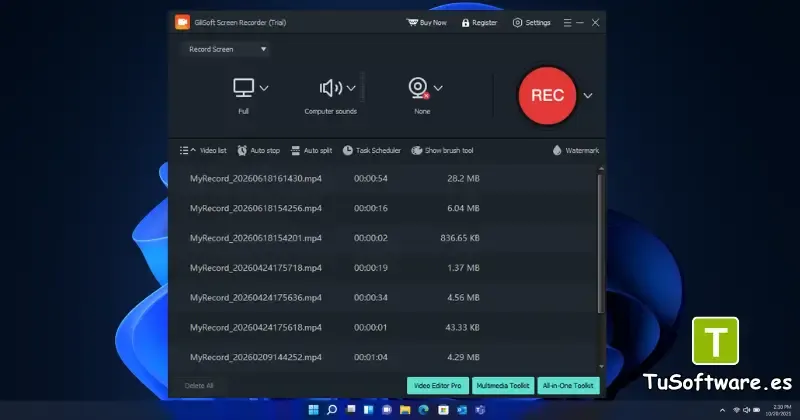This screenshot has height=420, width=800.
Task: Click the 00:01:04 duration value
Action: click(371, 357)
